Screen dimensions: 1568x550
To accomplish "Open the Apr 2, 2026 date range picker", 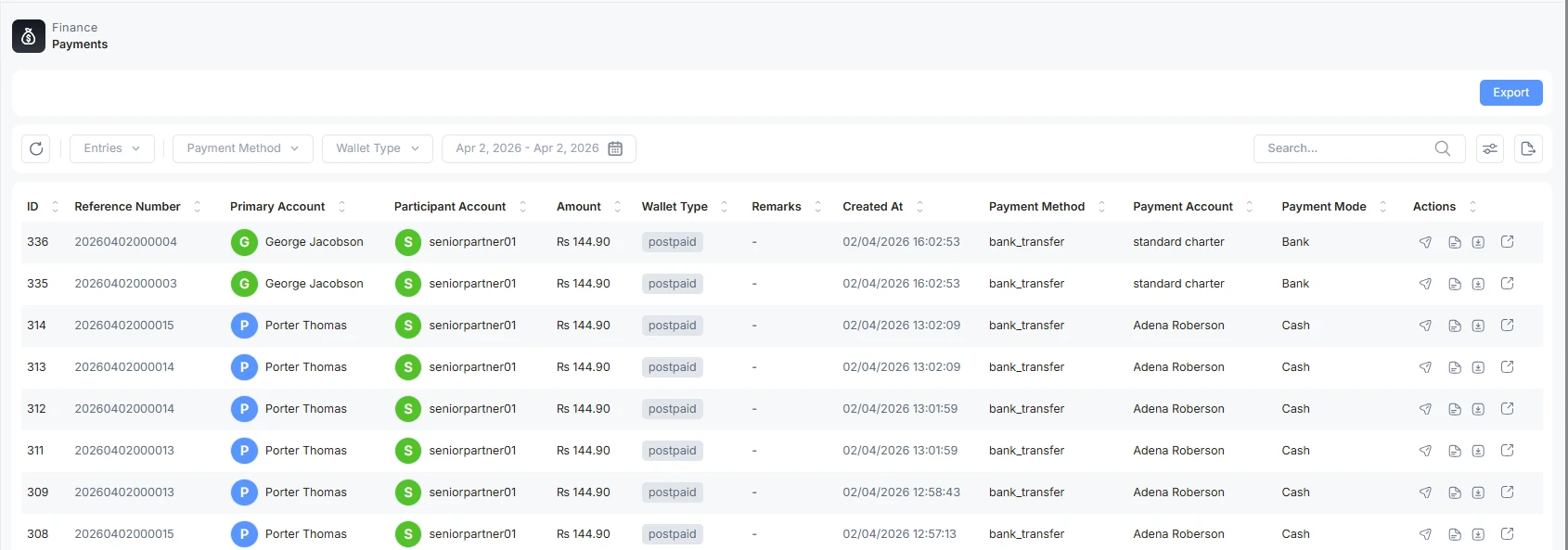I will coord(539,148).
